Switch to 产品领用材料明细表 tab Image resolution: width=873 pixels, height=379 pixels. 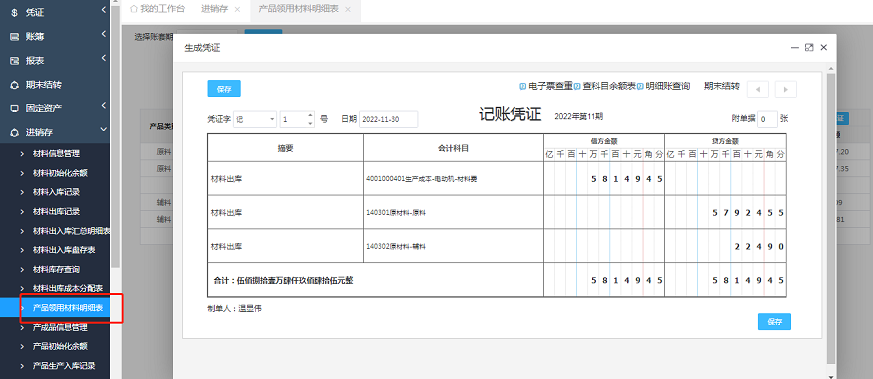pyautogui.click(x=298, y=9)
